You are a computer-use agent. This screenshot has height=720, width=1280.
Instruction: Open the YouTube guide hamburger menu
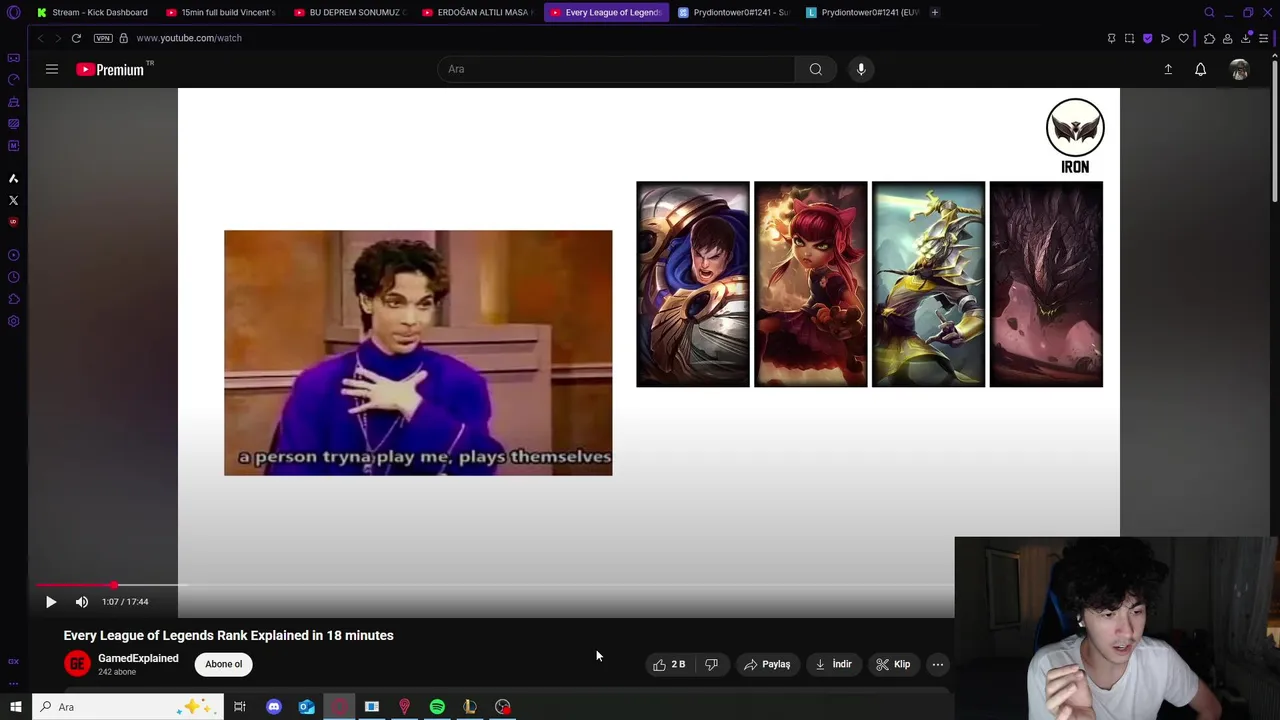[52, 69]
